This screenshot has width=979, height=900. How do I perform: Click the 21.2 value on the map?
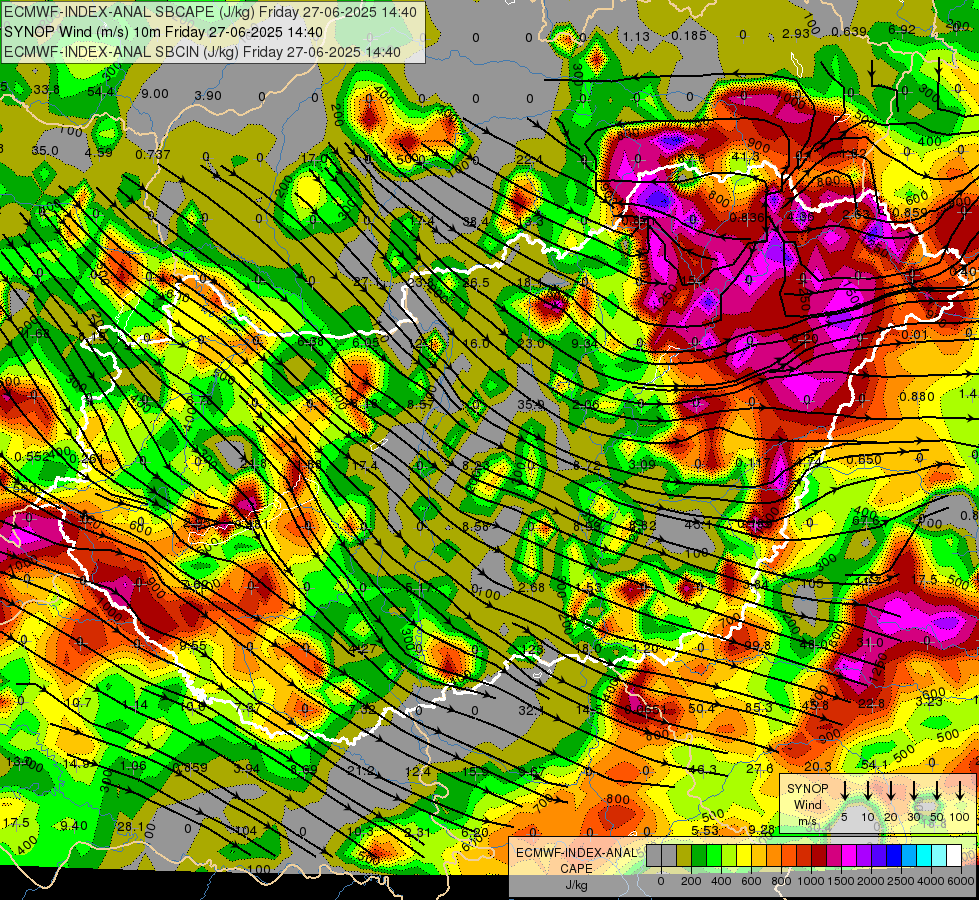point(362,771)
